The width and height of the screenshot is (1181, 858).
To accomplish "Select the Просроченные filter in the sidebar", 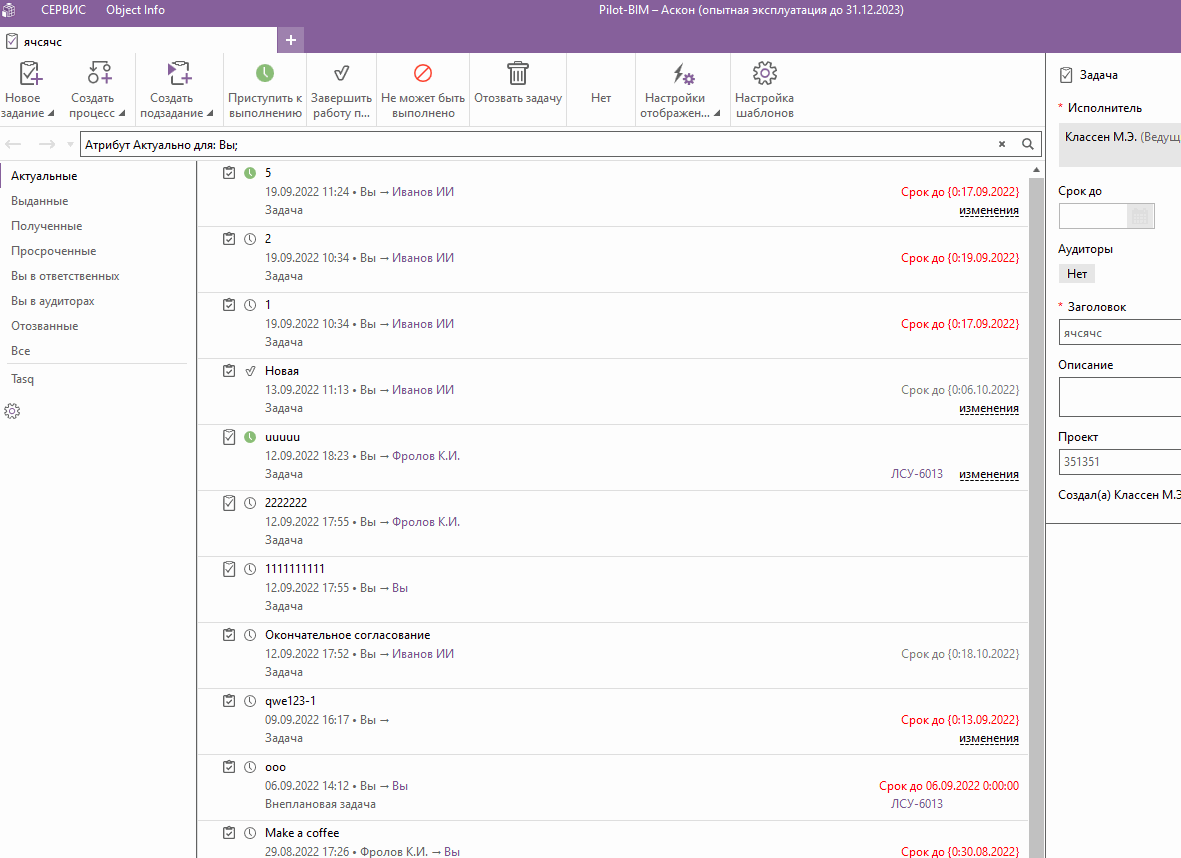I will tap(53, 251).
